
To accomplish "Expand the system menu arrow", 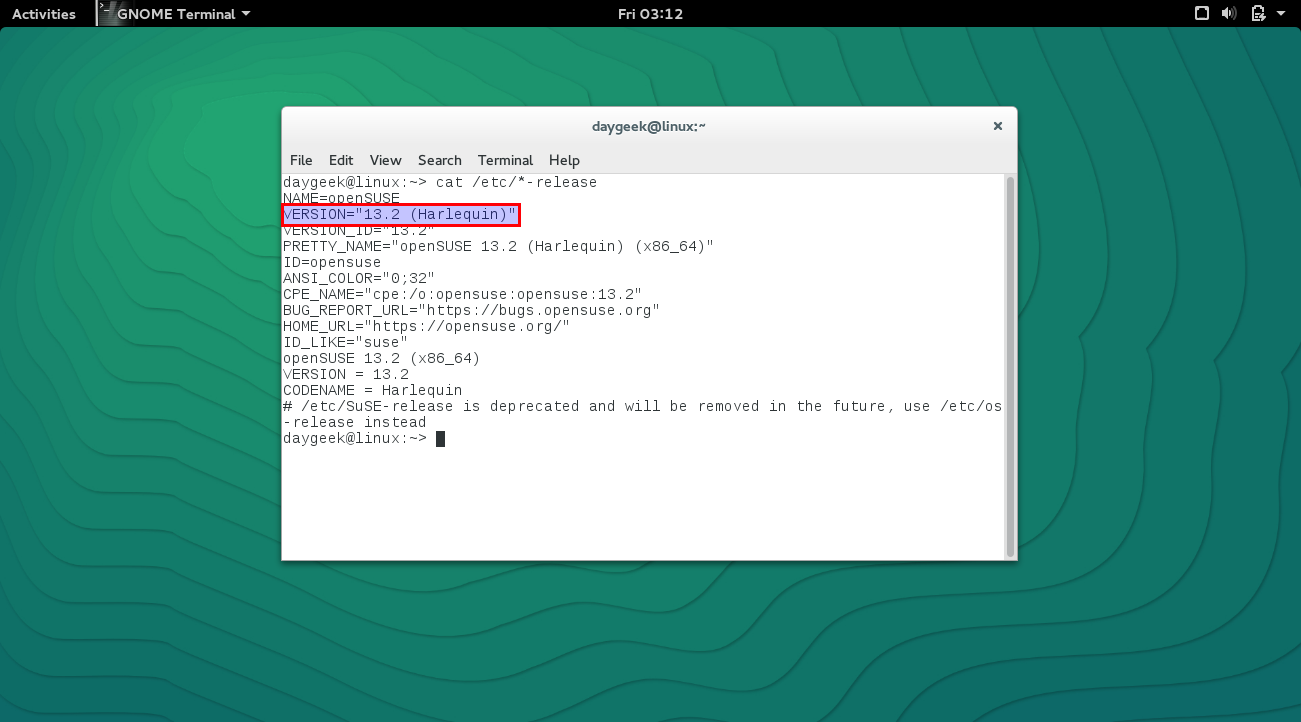I will point(1281,14).
